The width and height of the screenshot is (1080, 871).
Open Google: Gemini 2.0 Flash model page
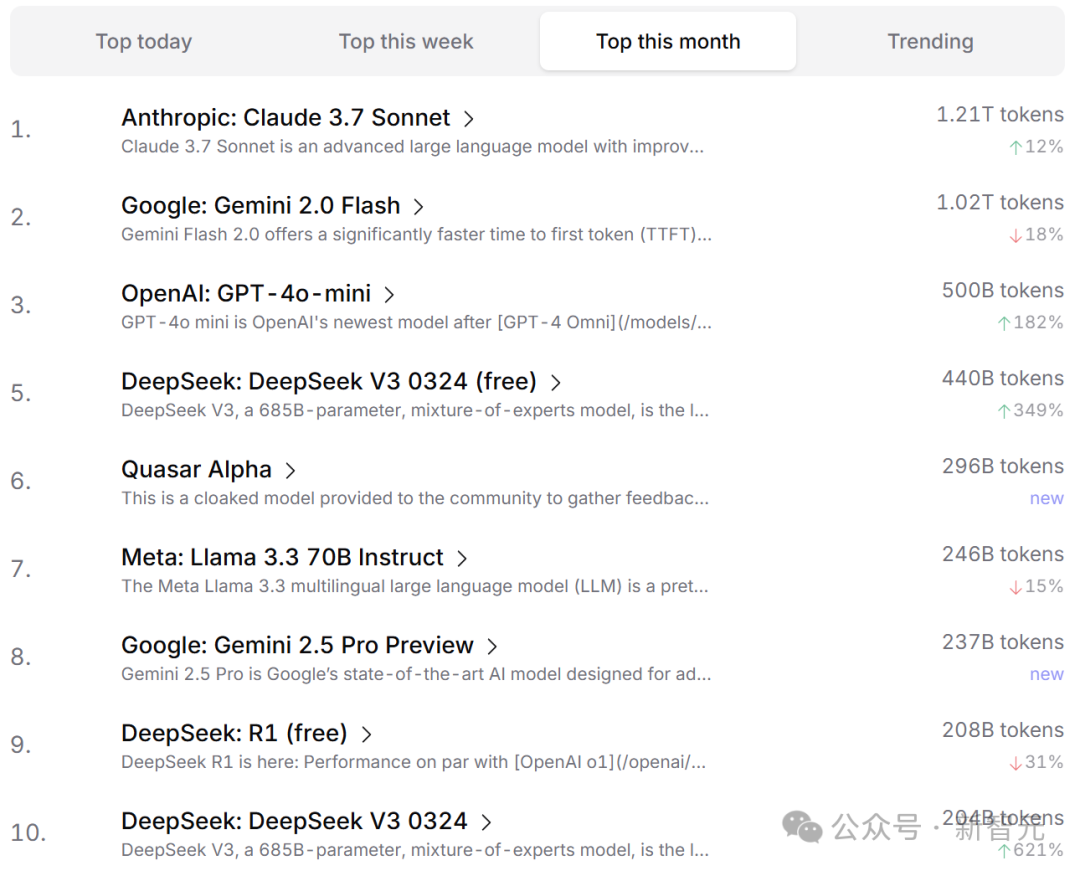(260, 206)
